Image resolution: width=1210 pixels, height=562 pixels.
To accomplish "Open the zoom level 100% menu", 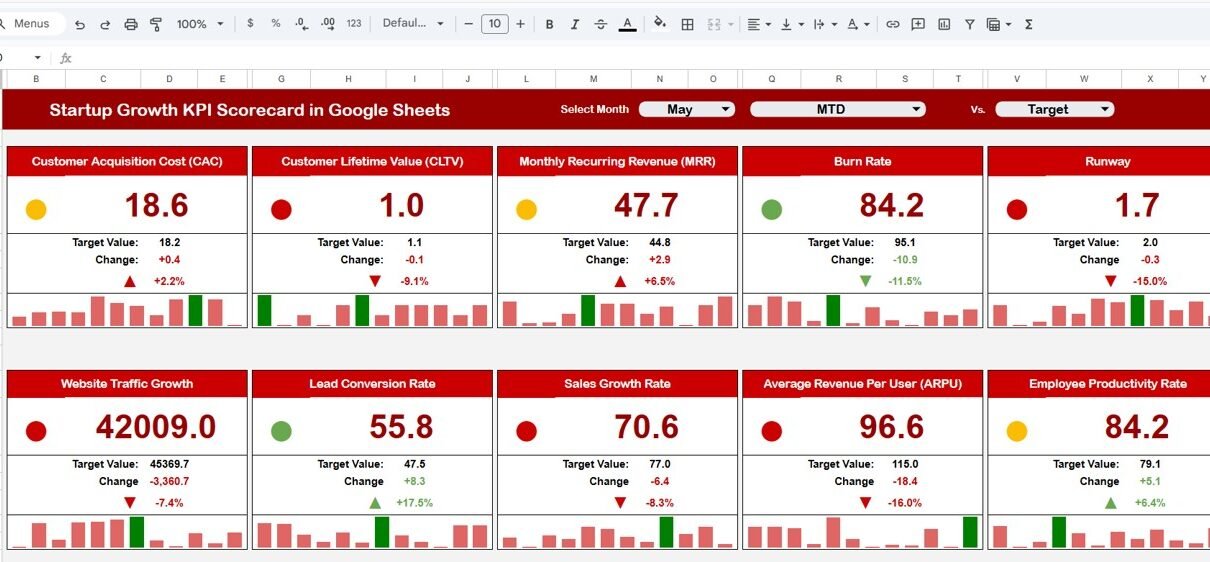I will [x=200, y=24].
